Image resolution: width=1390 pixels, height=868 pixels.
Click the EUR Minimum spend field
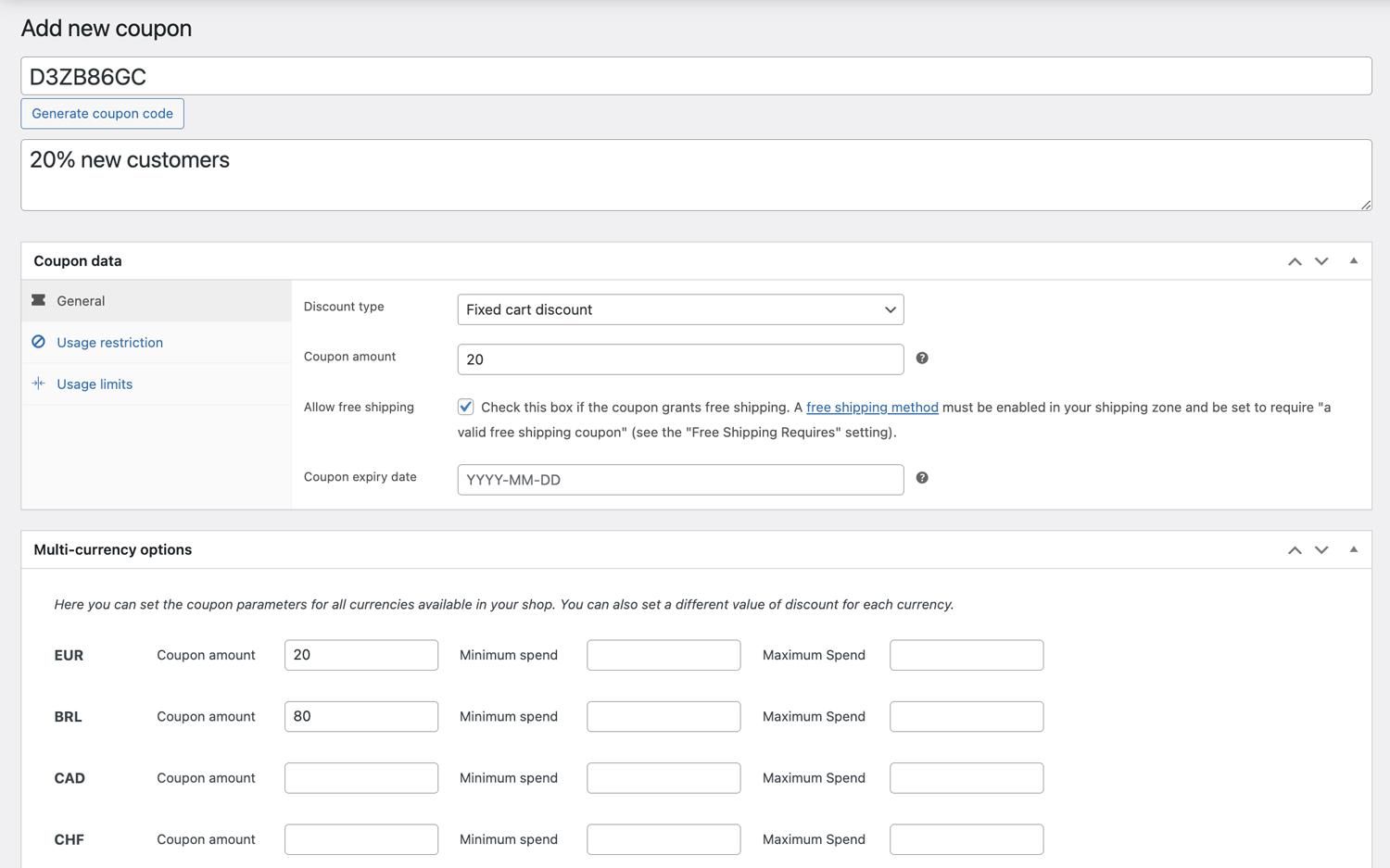[663, 655]
